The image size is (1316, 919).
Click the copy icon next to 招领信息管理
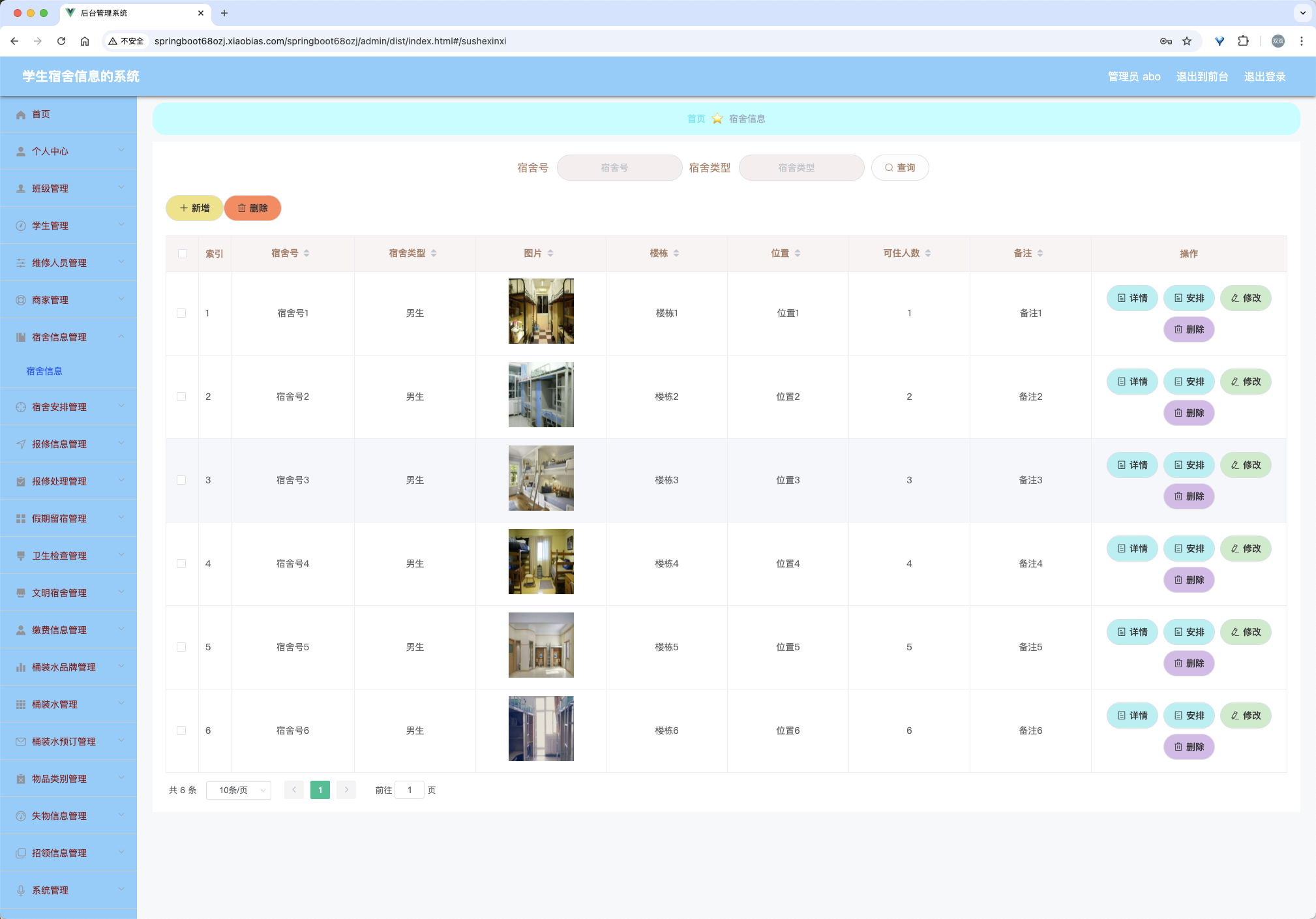tap(21, 854)
